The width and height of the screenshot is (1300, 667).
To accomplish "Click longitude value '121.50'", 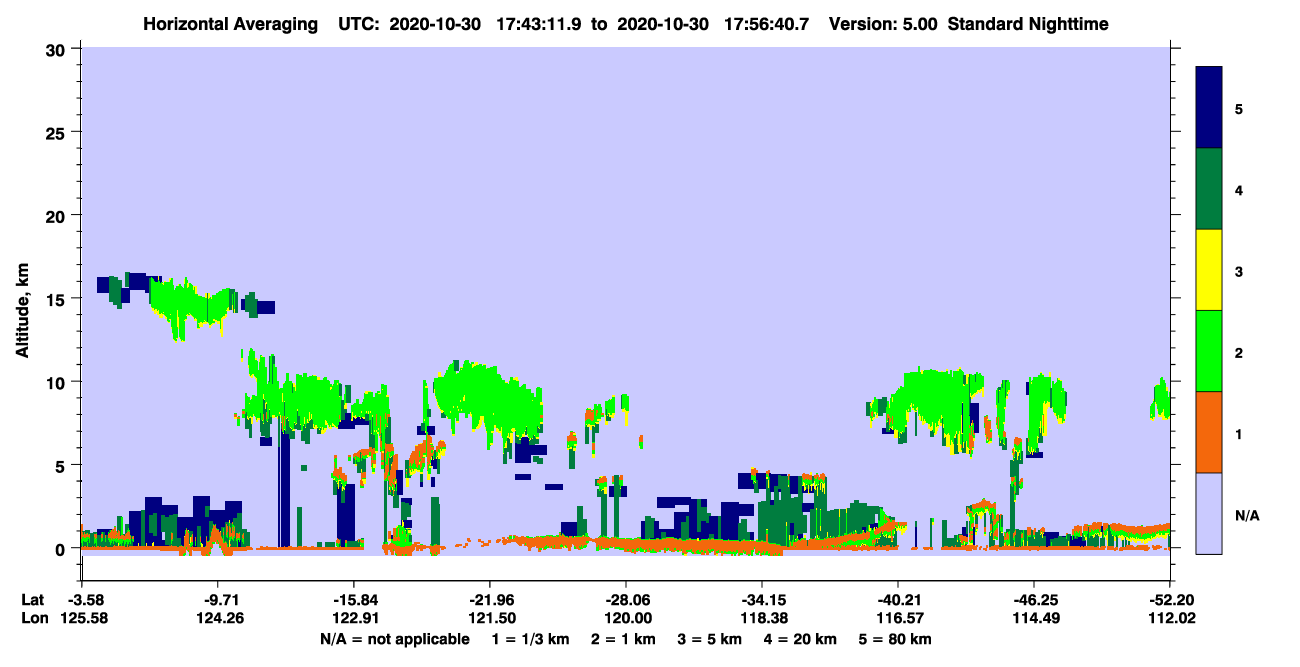I will 490,619.
